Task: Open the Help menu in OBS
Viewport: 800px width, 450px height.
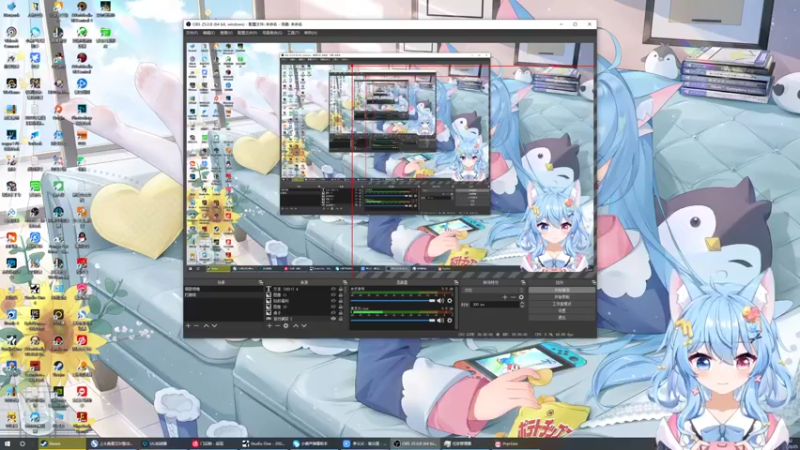Action: 310,33
